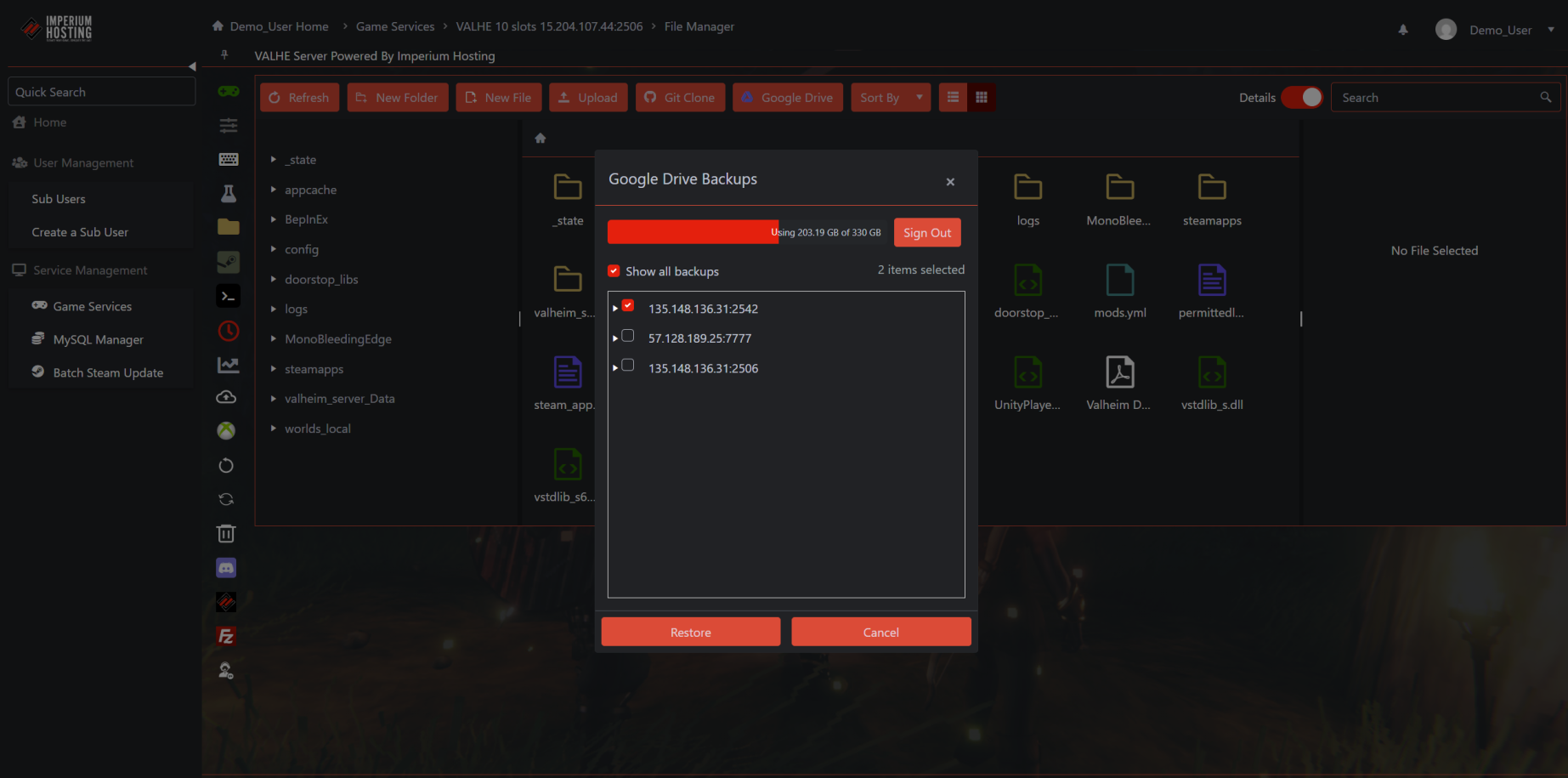Open the keyboard commandline icon

228,160
